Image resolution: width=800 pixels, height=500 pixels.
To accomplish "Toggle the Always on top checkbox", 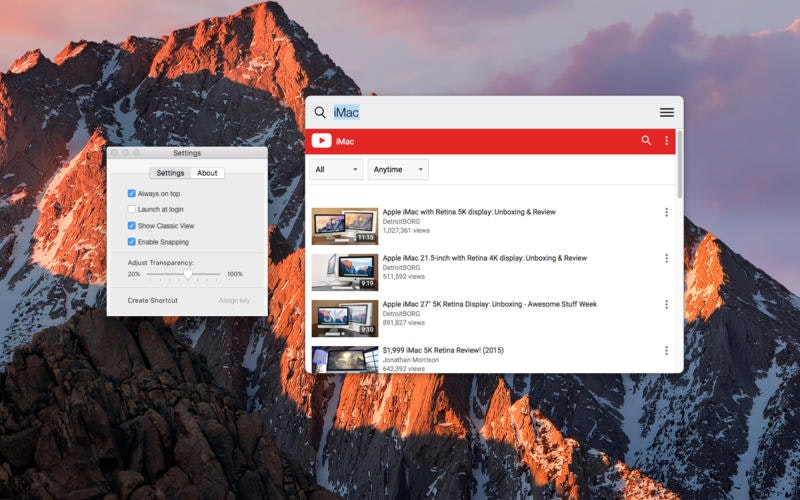I will pyautogui.click(x=132, y=193).
